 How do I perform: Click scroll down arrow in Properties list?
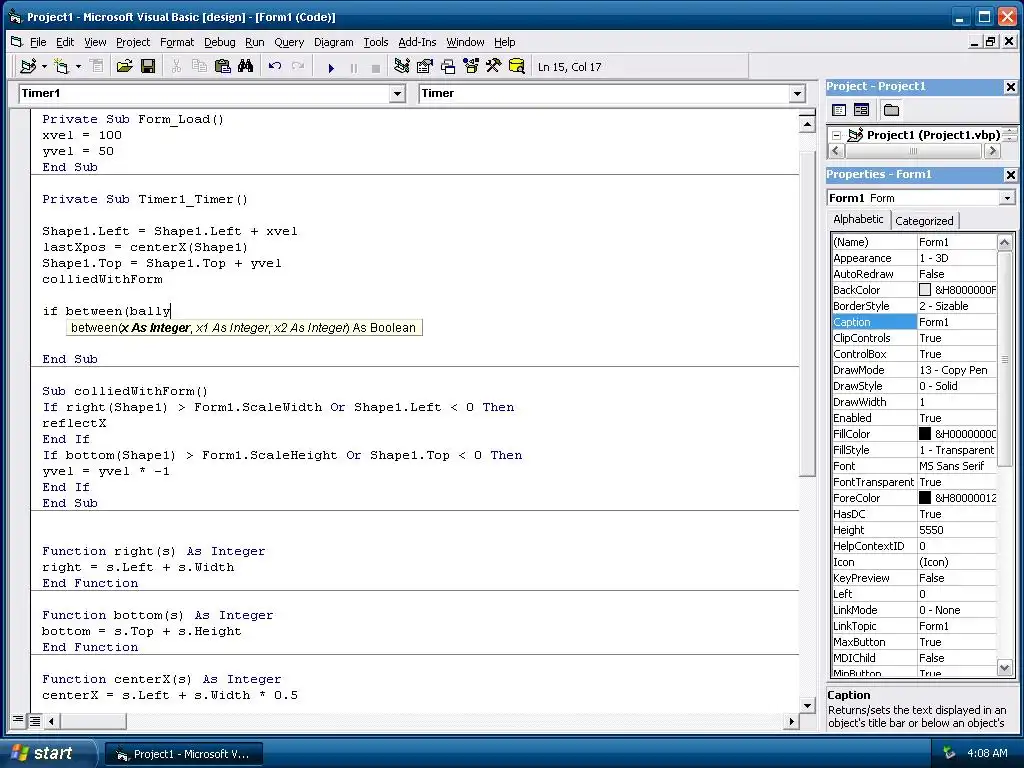point(1004,667)
